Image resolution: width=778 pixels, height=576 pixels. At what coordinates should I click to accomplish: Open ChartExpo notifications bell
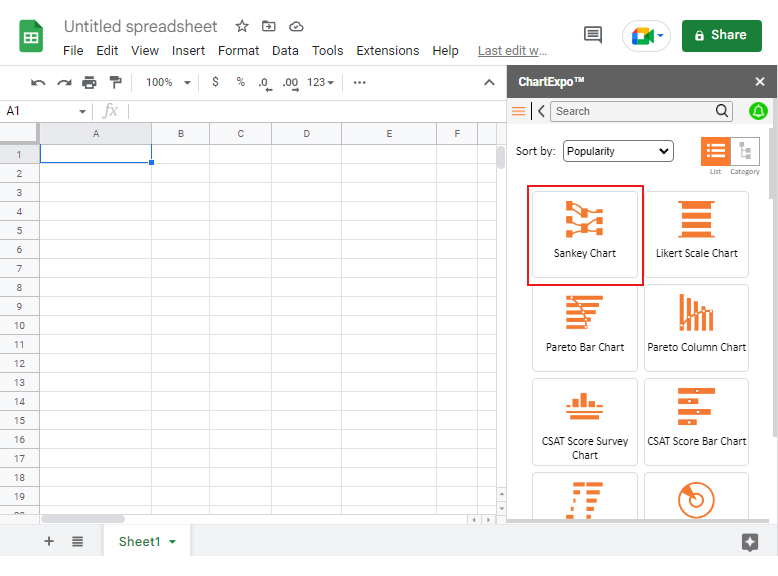coord(758,111)
